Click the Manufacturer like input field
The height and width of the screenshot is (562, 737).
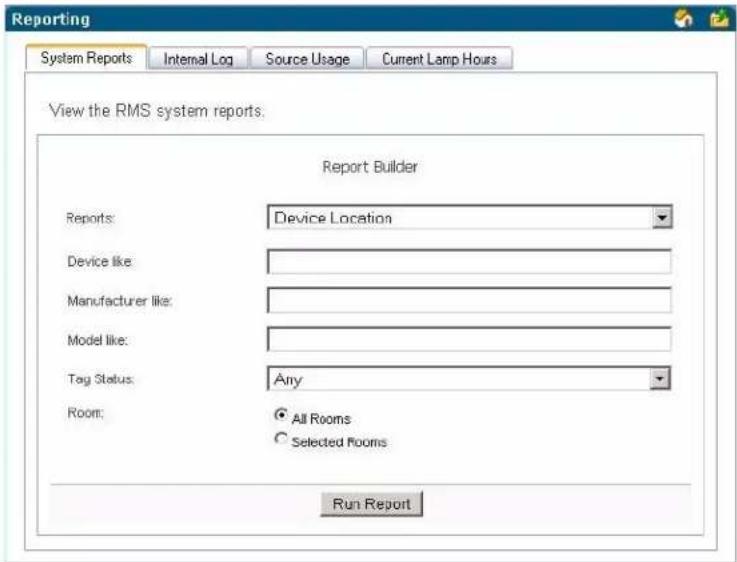469,300
